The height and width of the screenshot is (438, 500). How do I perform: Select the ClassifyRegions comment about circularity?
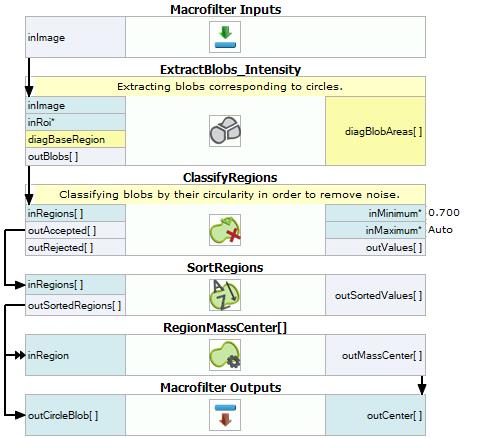pos(229,194)
